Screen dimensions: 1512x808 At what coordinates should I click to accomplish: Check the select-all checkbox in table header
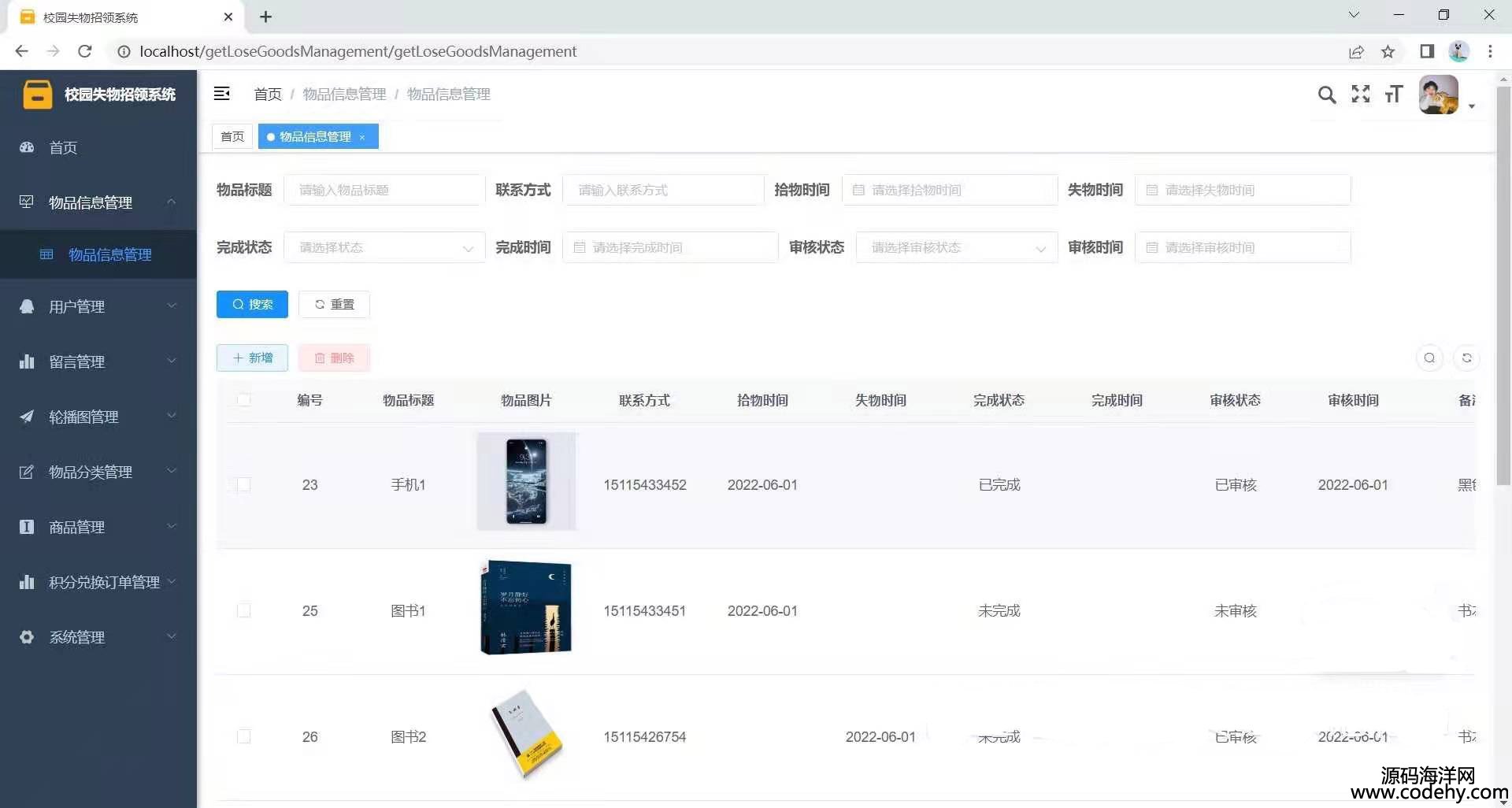tap(244, 400)
